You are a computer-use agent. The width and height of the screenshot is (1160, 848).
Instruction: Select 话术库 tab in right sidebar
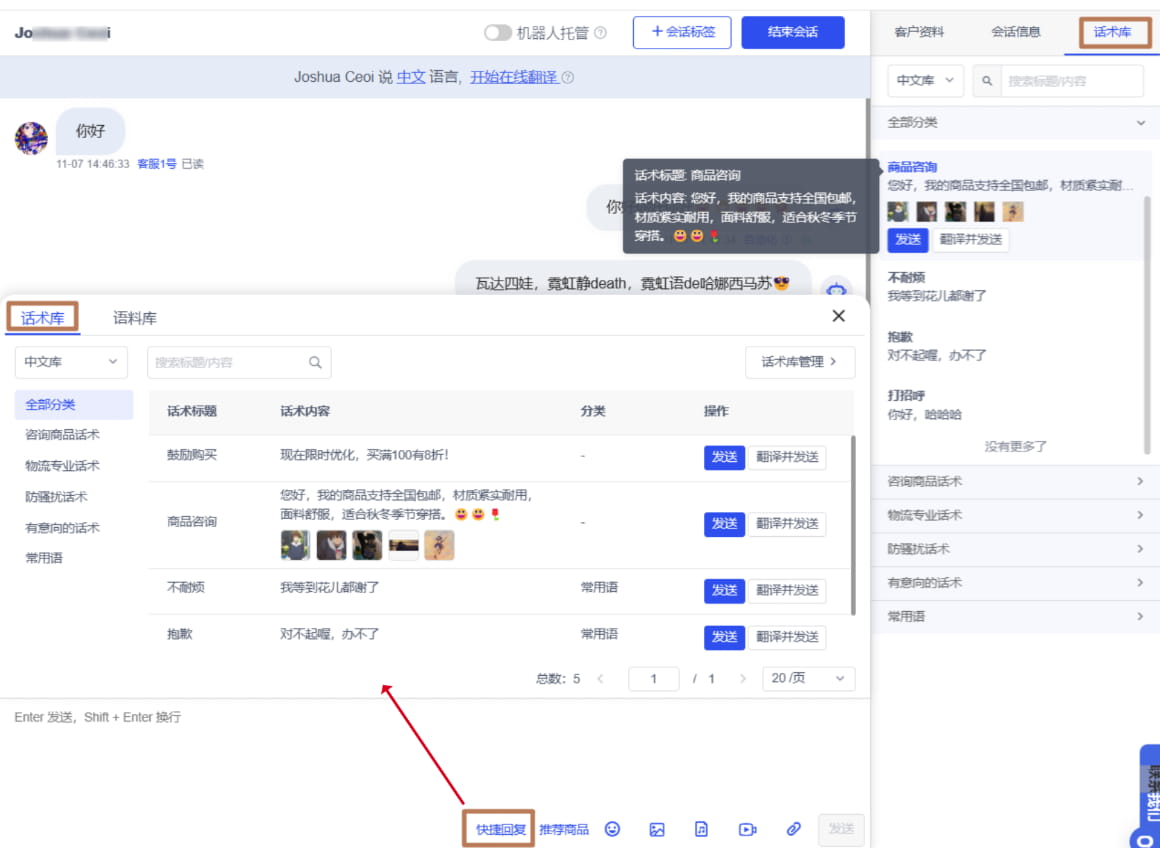coord(1113,32)
